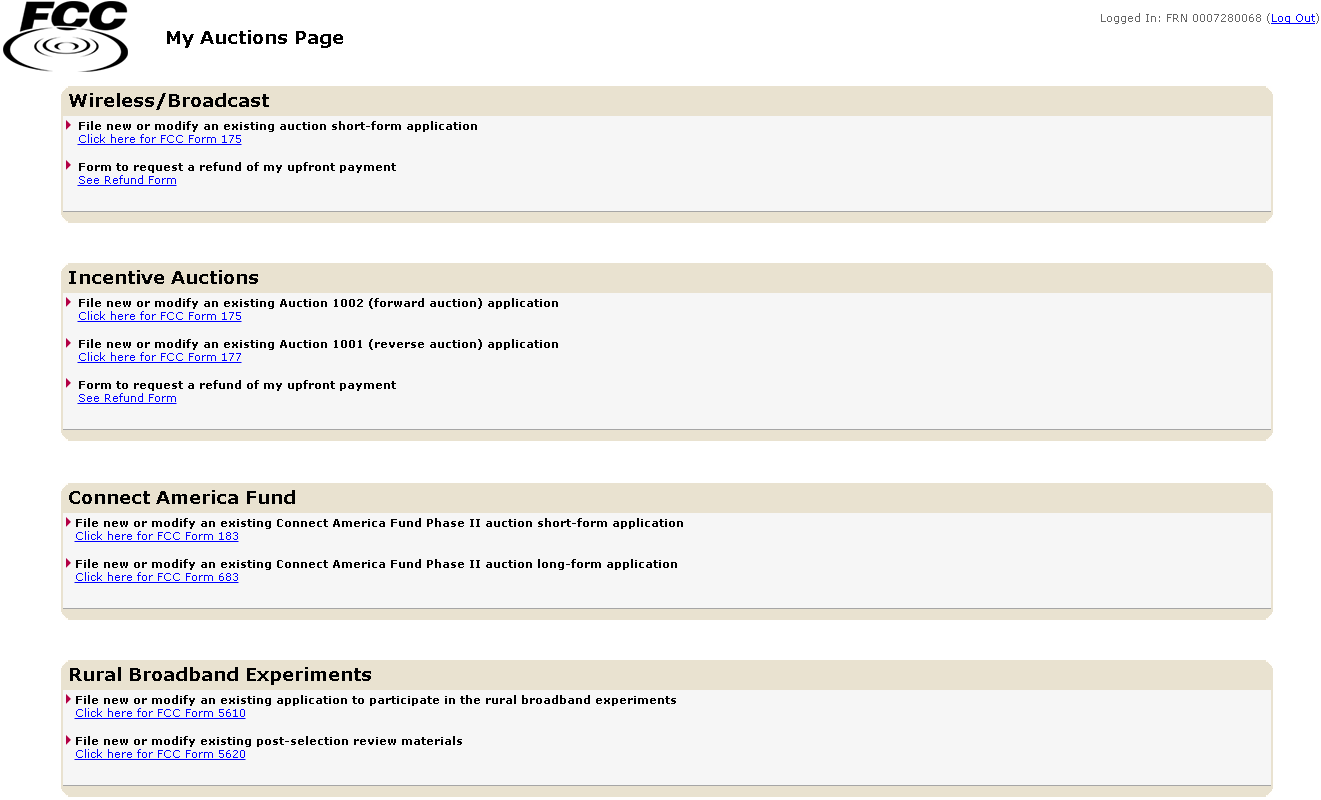
Task: Click 'File new or modify an existing auction short-form application' text
Action: [x=278, y=127]
